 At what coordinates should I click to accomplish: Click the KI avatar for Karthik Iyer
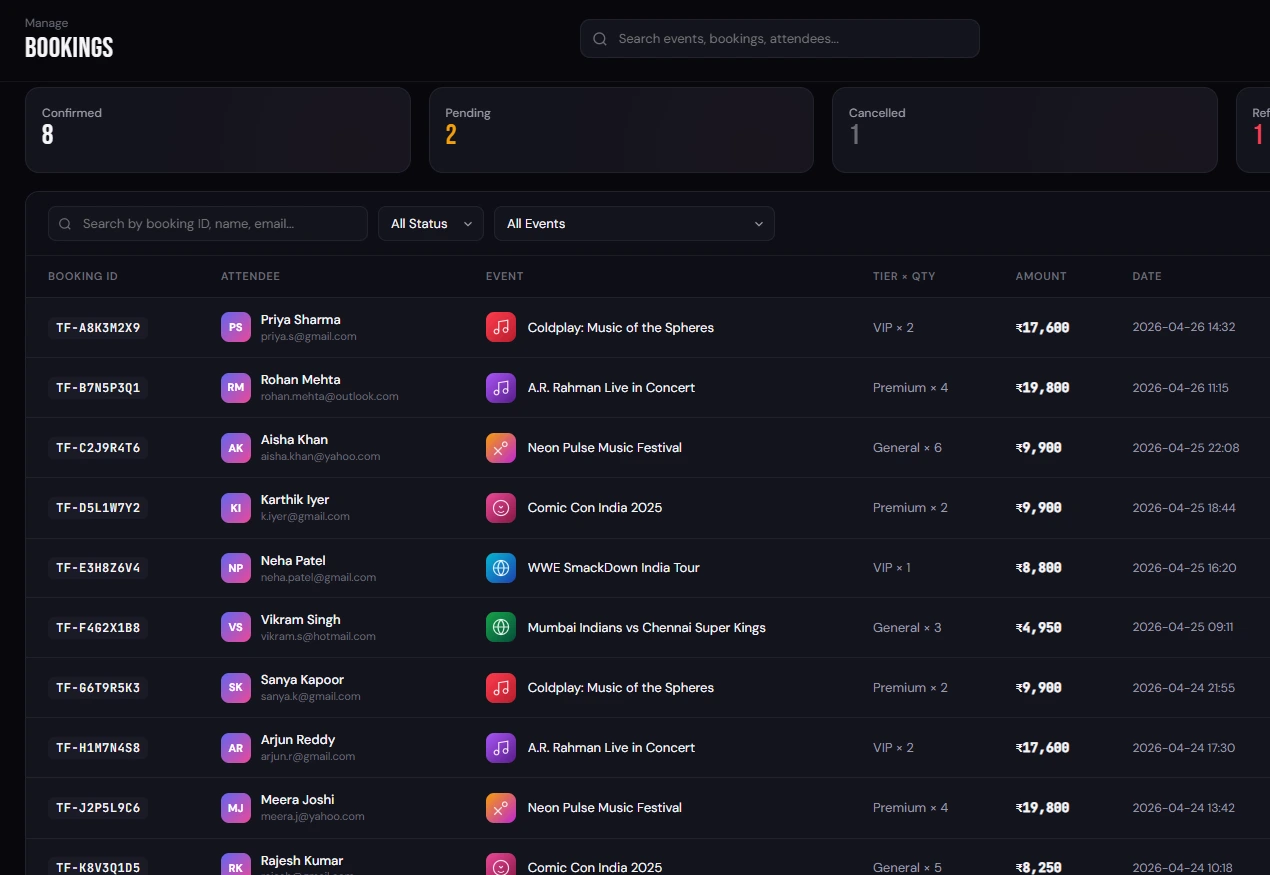tap(236, 507)
